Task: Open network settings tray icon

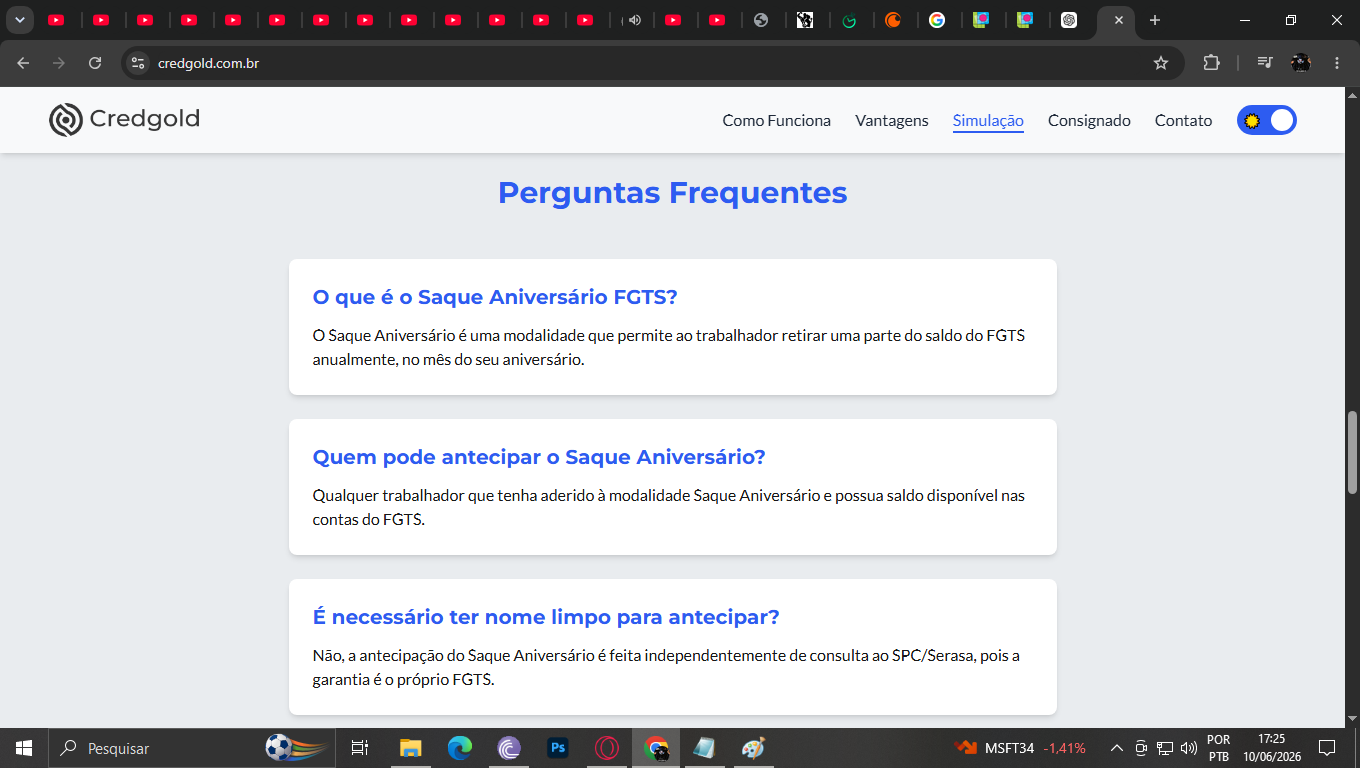Action: [1165, 748]
